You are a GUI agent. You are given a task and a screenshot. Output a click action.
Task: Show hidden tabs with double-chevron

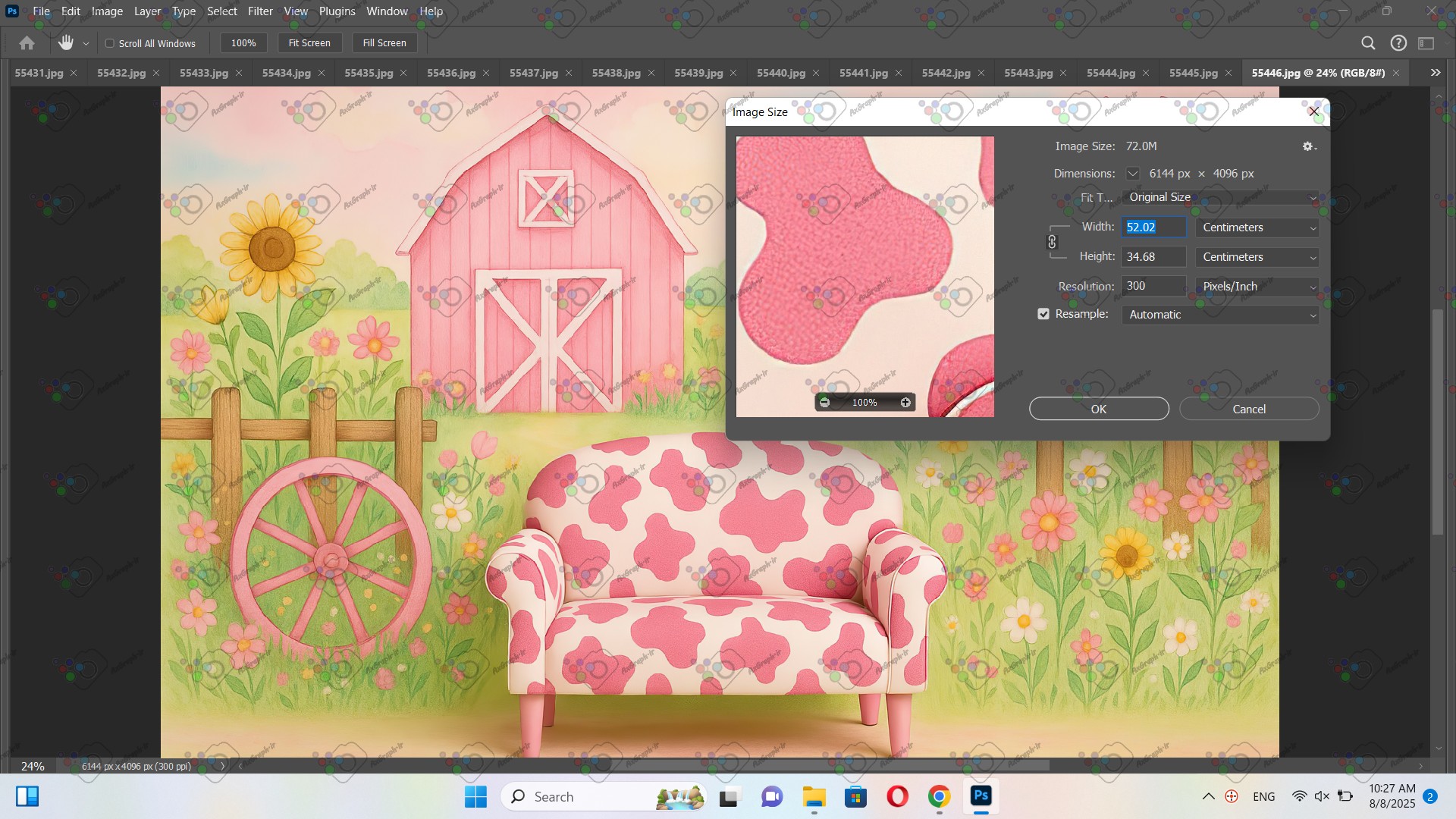pos(1435,73)
